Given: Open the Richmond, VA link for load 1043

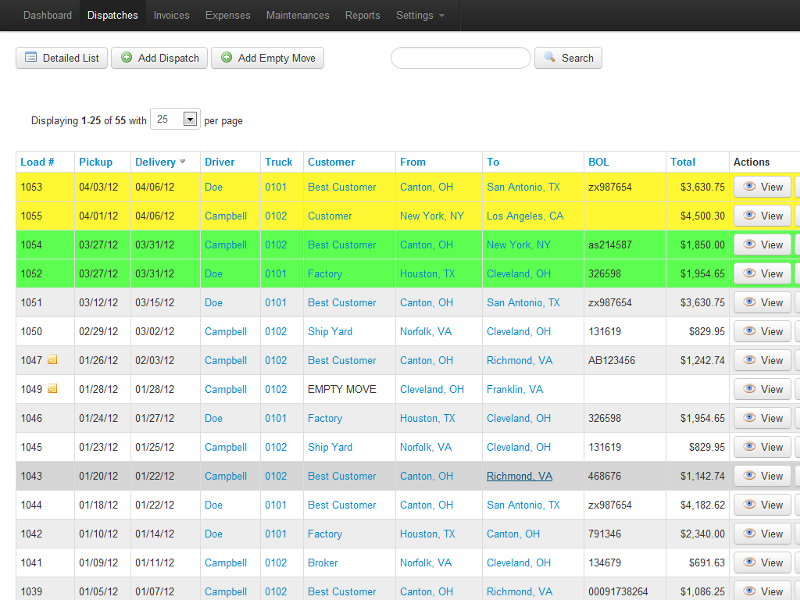Looking at the screenshot, I should (519, 476).
